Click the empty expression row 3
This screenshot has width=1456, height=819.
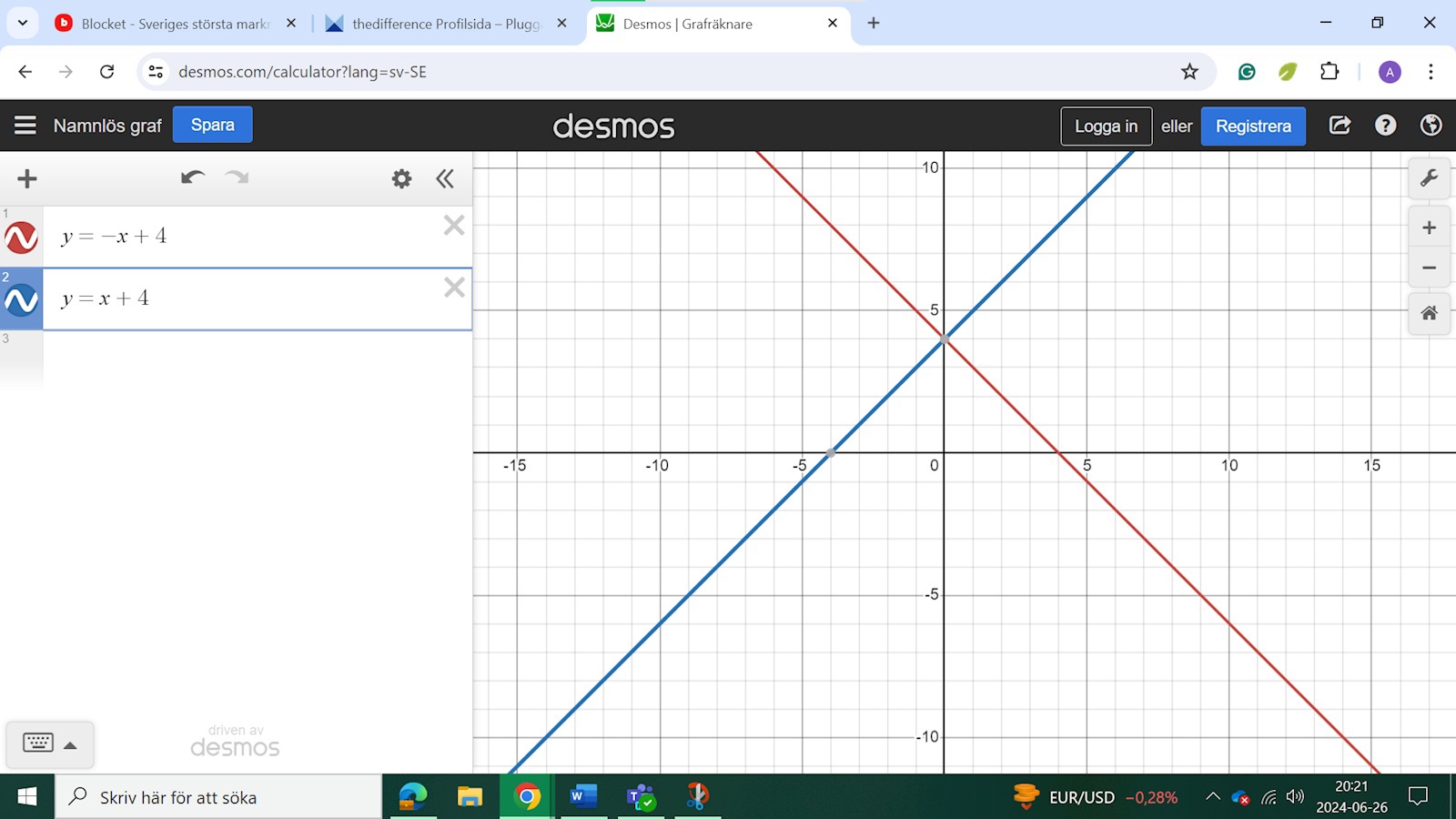coord(255,359)
